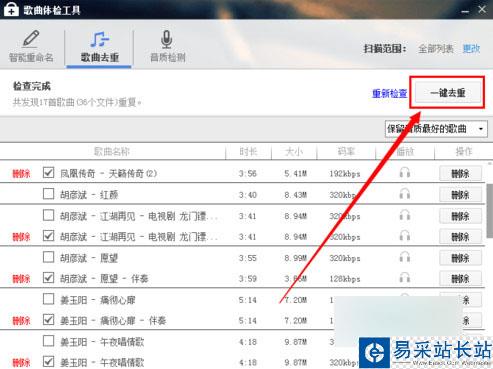Untick the checked 江湖再见 row checkbox
Viewport: 493px width, 369px height.
[x=48, y=236]
